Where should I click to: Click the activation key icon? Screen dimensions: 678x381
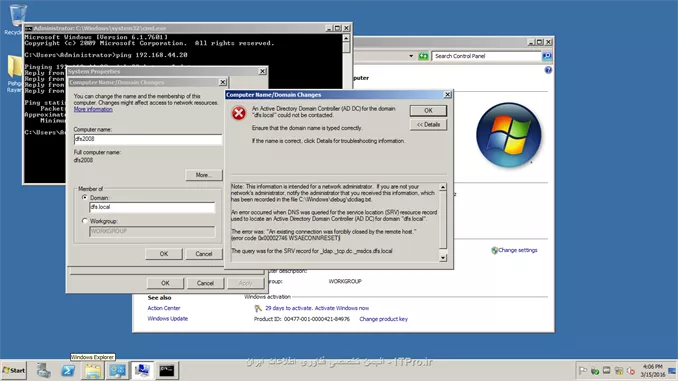point(258,308)
